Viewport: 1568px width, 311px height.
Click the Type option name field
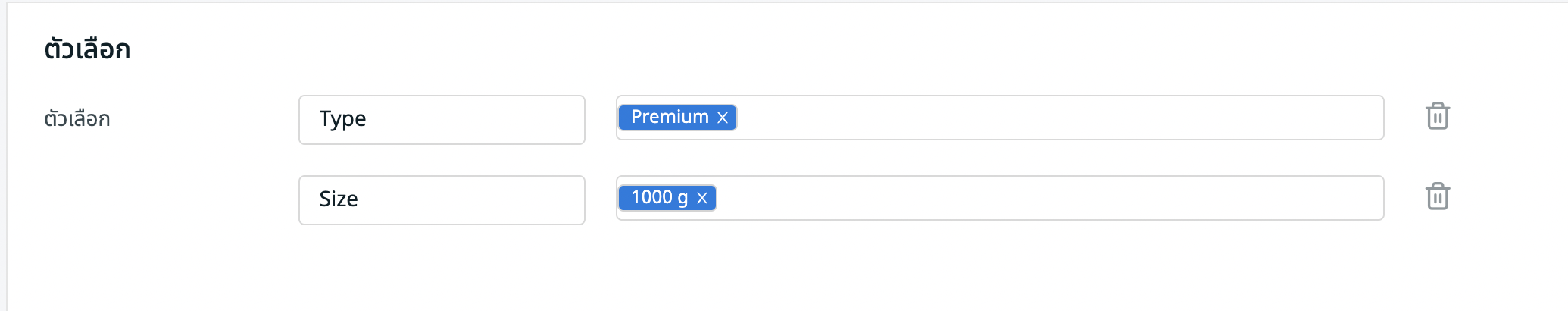pyautogui.click(x=442, y=120)
